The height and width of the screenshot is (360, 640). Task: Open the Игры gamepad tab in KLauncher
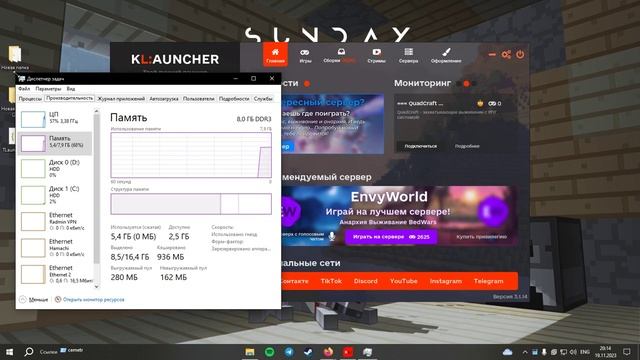point(305,56)
